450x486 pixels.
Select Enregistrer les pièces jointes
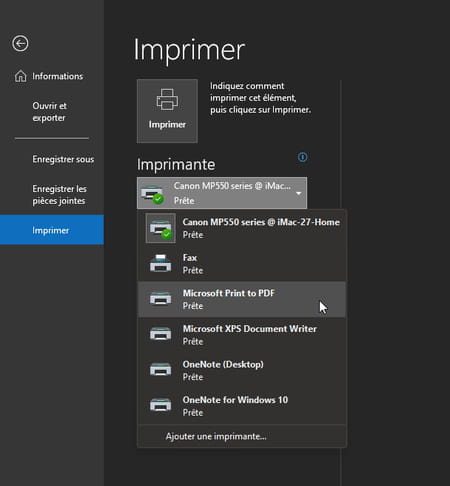(59, 195)
